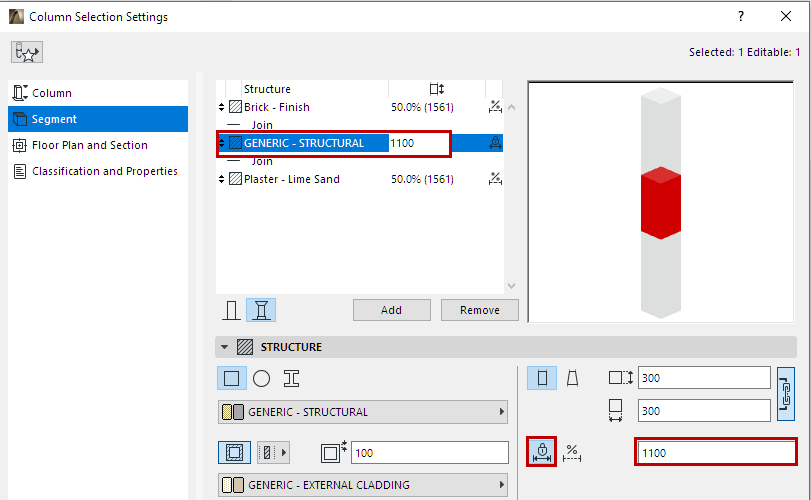Click the red segment in column preview
Image resolution: width=811 pixels, height=500 pixels.
(660, 203)
